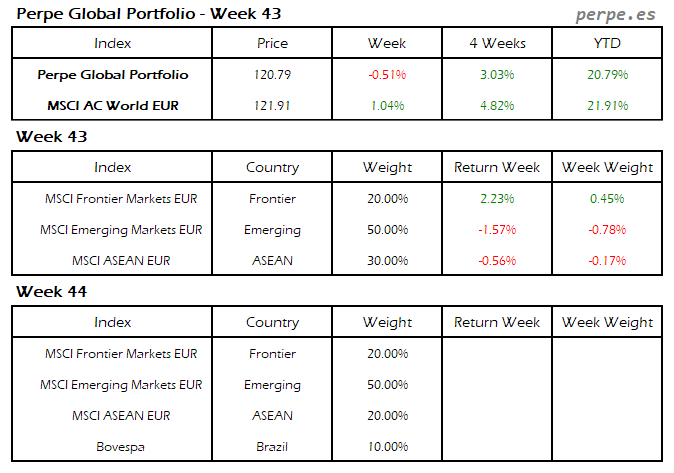This screenshot has height=473, width=674.
Task: Click the perpe.es link at top right
Action: pos(614,15)
